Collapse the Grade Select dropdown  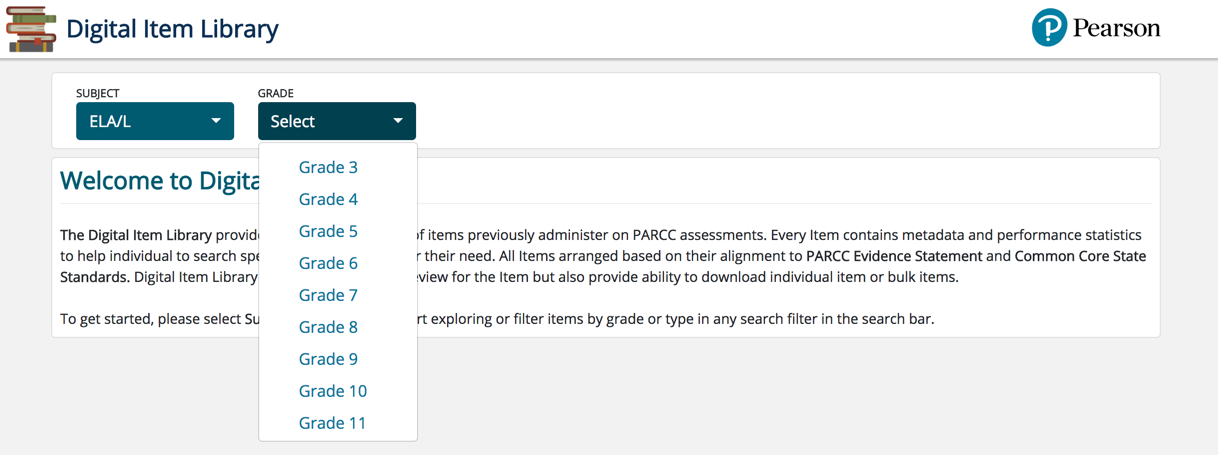pos(337,121)
